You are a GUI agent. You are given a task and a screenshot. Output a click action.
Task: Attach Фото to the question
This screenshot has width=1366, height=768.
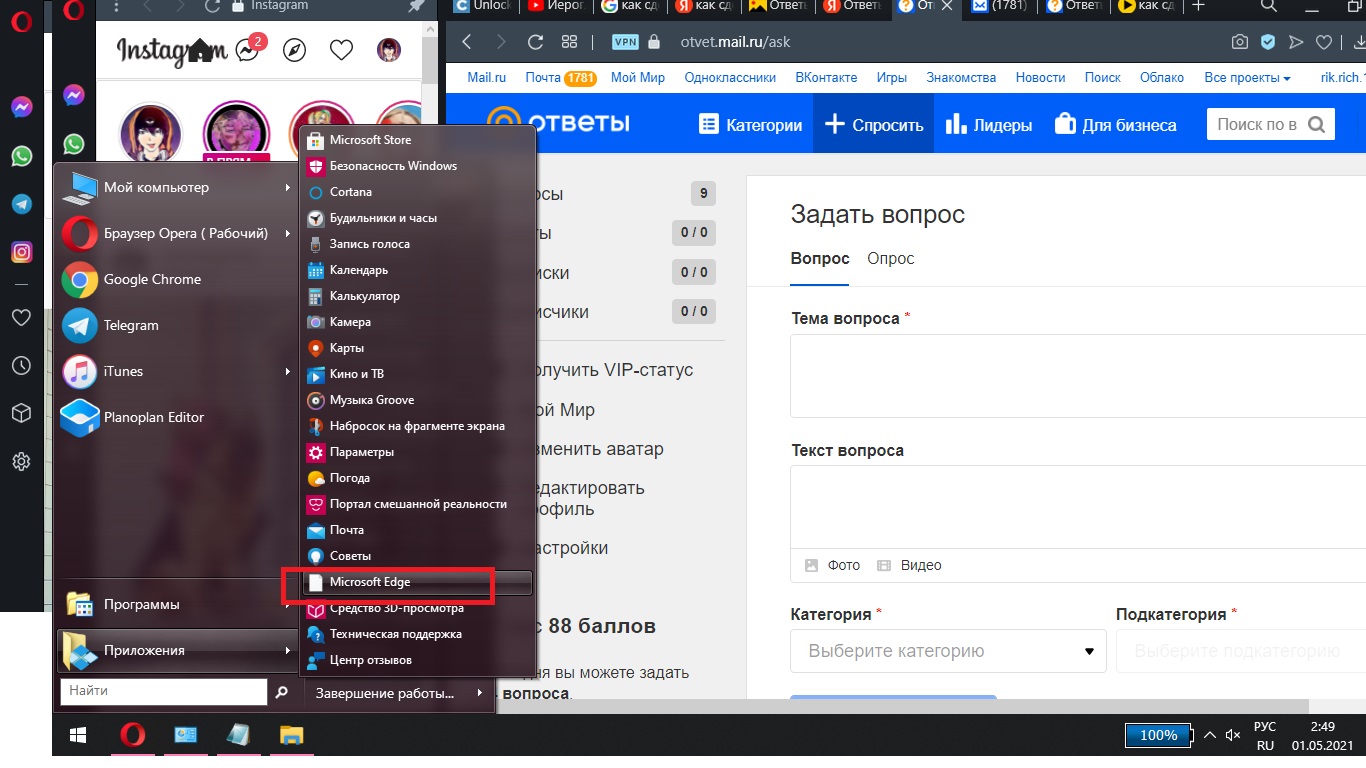(833, 566)
